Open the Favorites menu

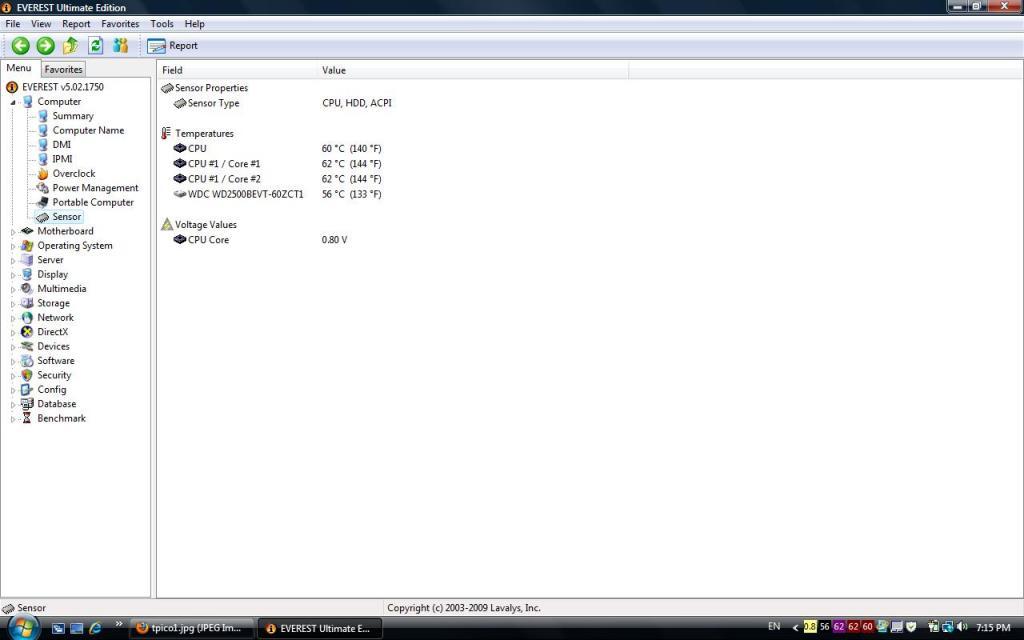[x=120, y=24]
